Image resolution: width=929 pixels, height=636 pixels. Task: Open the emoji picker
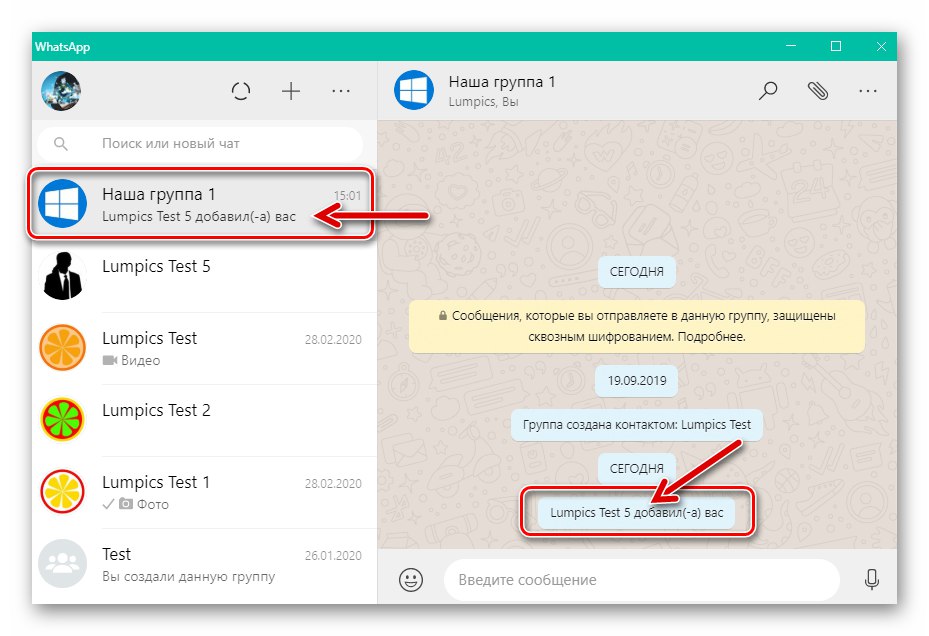(x=411, y=580)
